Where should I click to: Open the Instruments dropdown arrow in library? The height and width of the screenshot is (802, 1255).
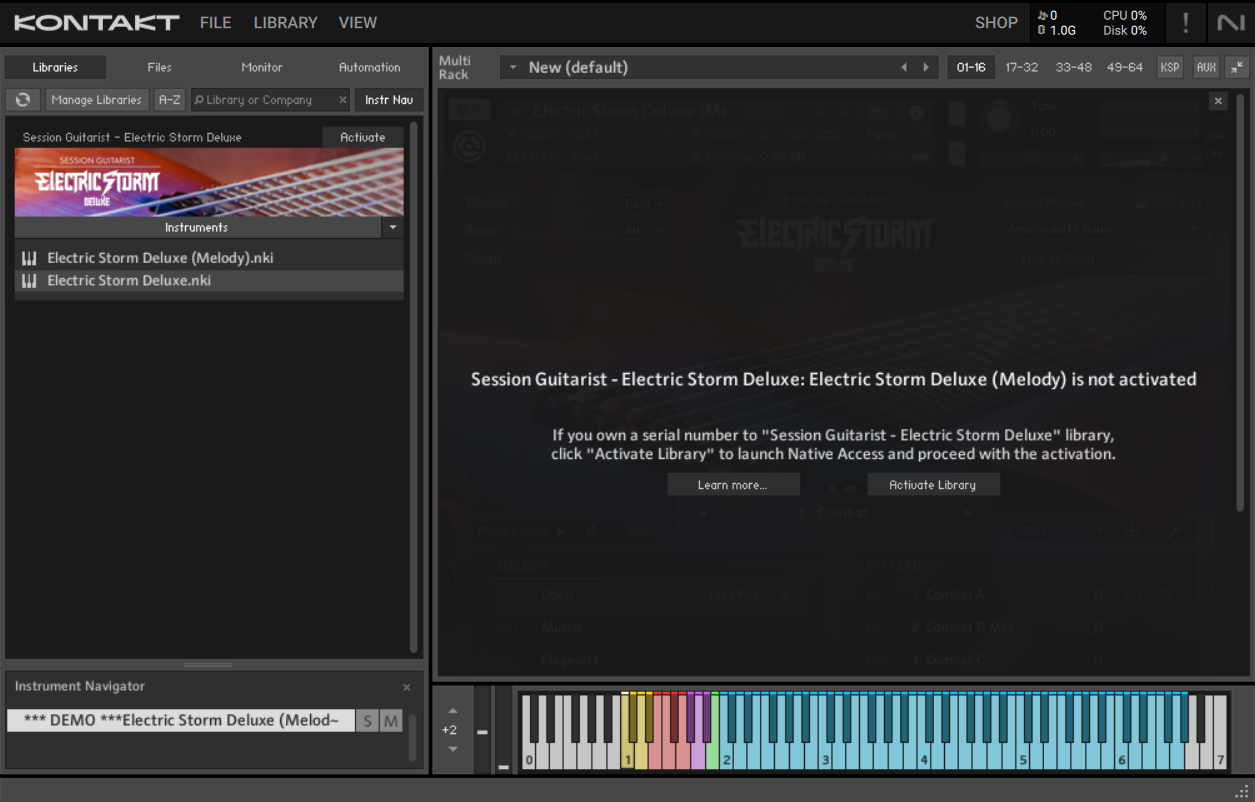tap(393, 228)
